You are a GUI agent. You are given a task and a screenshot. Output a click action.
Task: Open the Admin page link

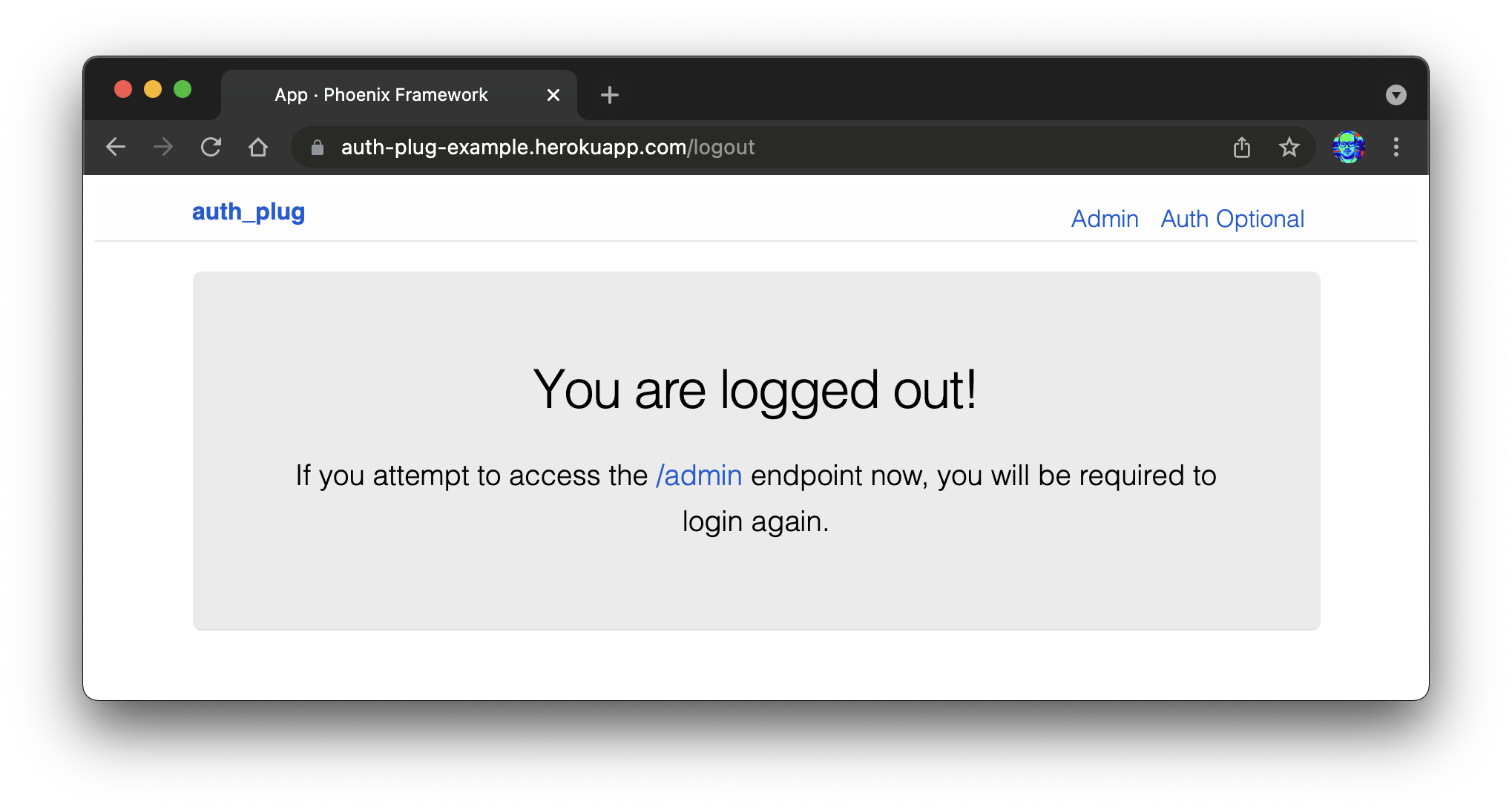pyautogui.click(x=1104, y=219)
